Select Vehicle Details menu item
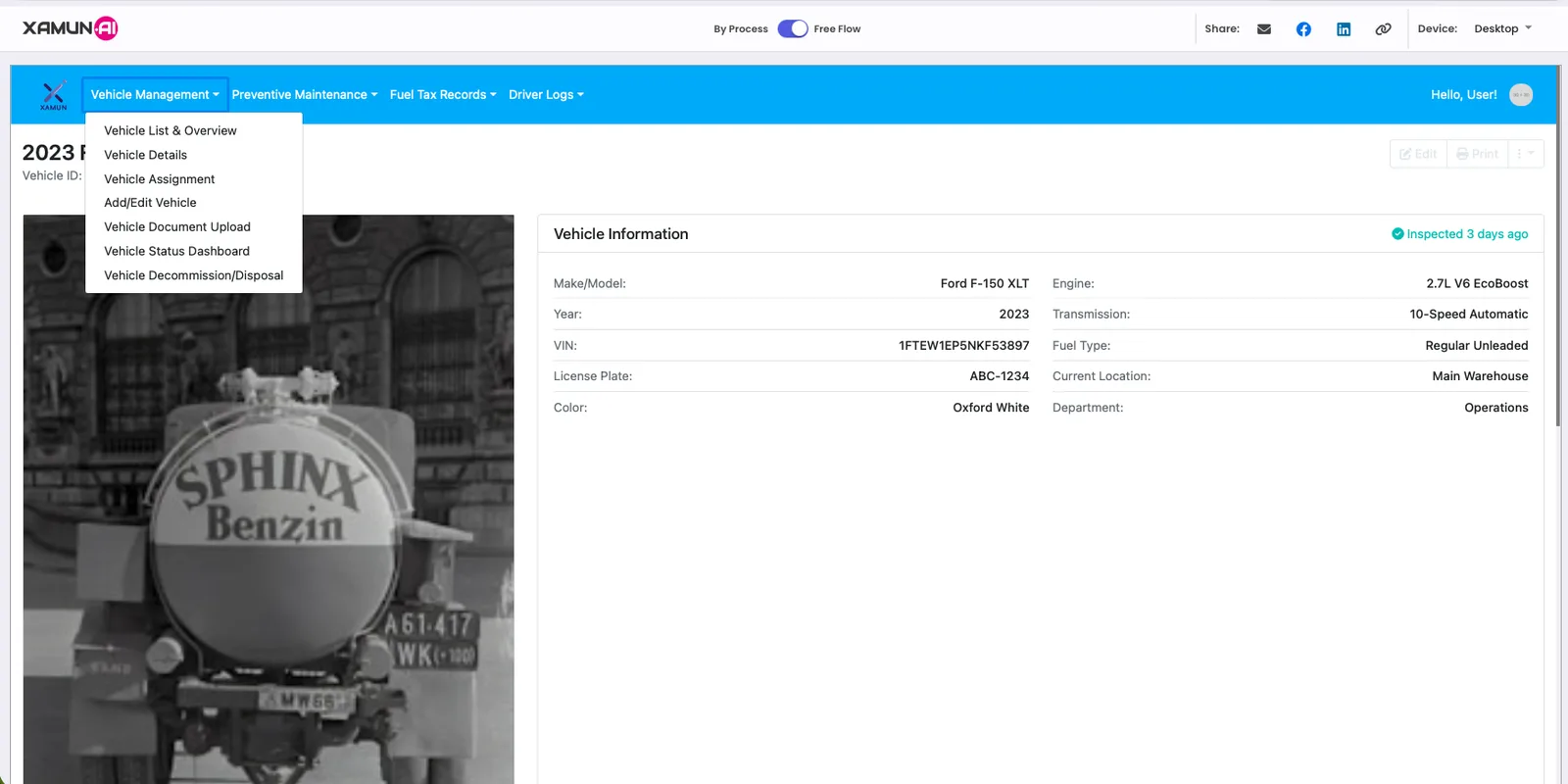The width and height of the screenshot is (1568, 784). pos(194,155)
